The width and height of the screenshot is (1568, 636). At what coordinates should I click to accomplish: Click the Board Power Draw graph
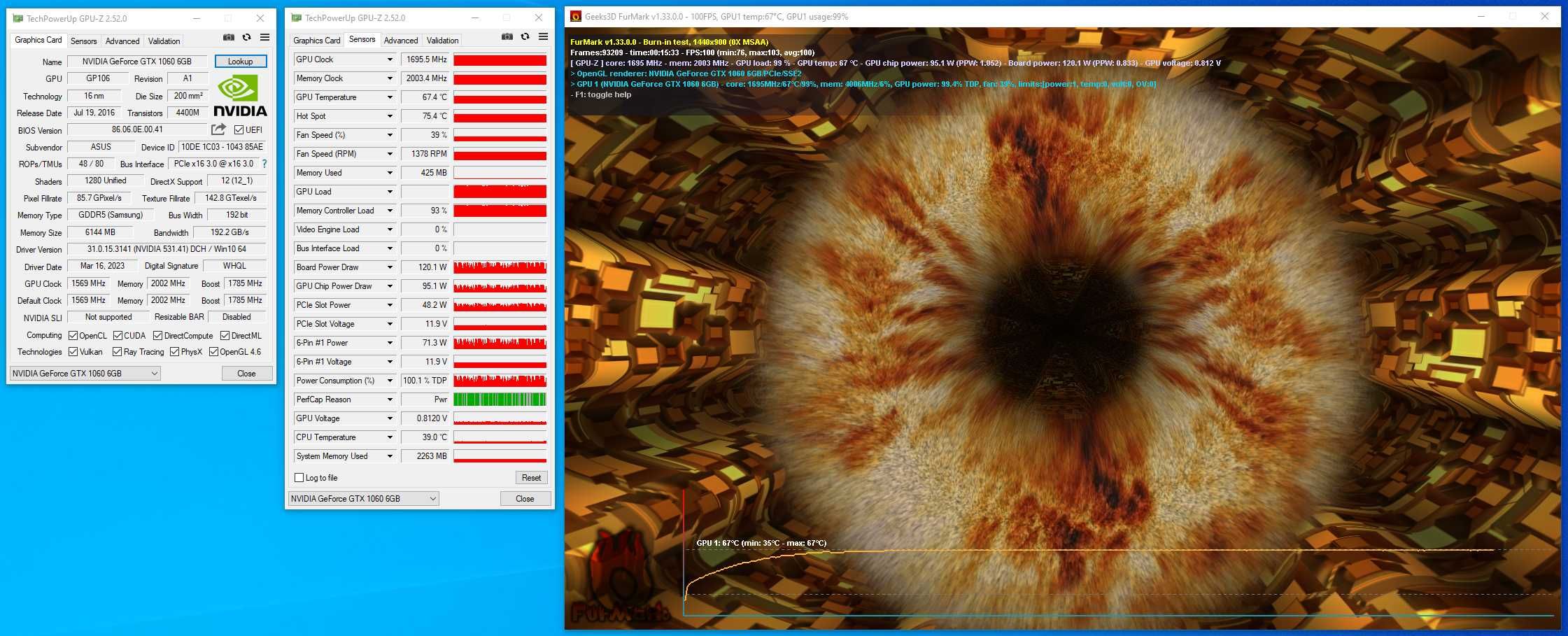pos(500,267)
